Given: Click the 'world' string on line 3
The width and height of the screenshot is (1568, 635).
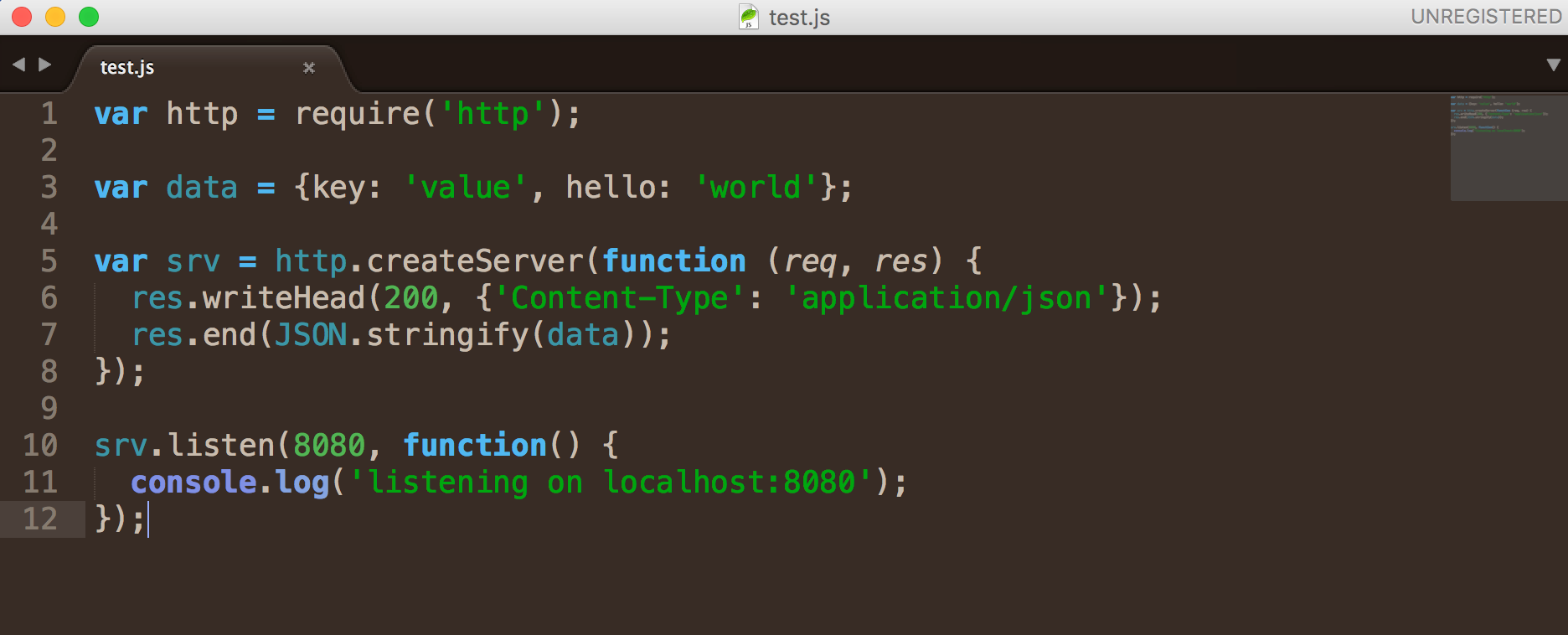Looking at the screenshot, I should click(756, 188).
